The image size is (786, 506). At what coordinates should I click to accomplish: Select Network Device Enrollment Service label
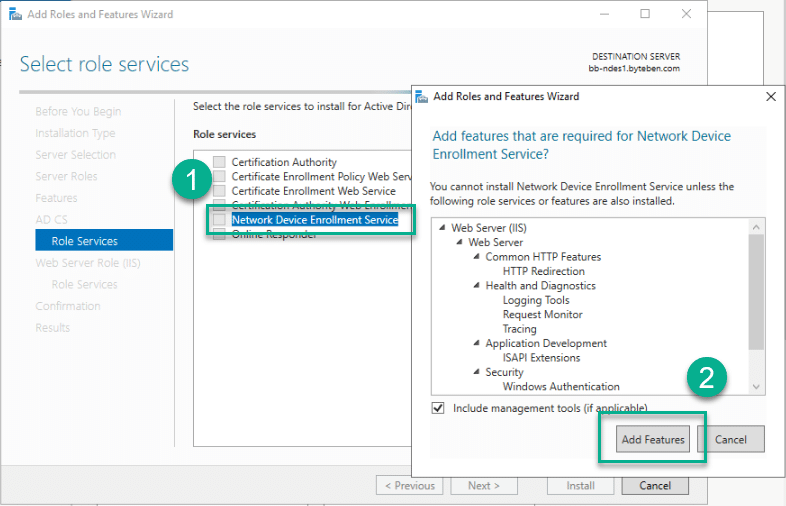[x=315, y=220]
